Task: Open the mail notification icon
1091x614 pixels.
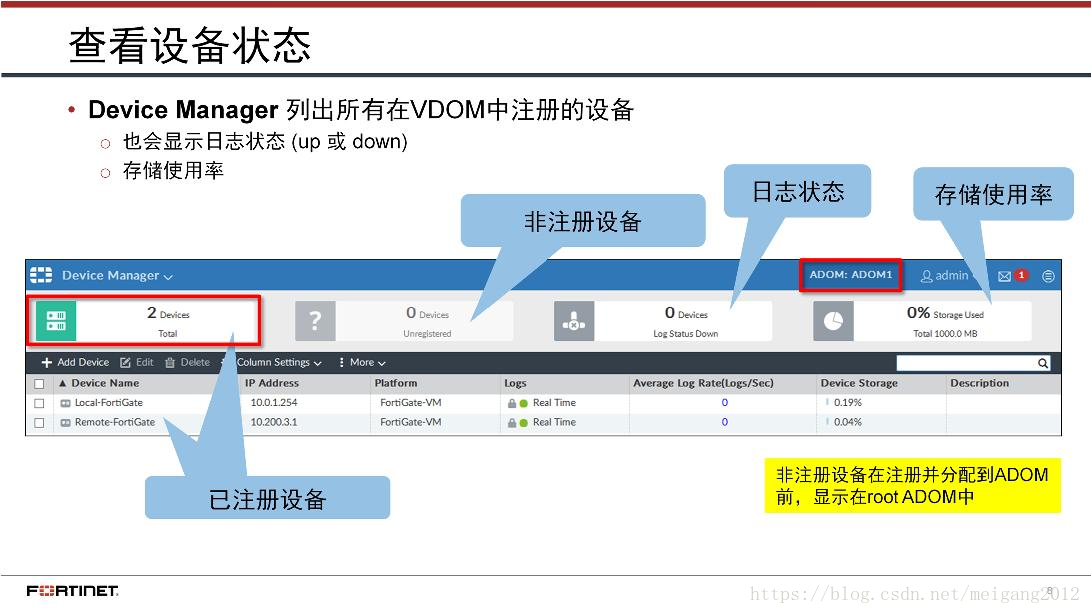Action: [1004, 276]
